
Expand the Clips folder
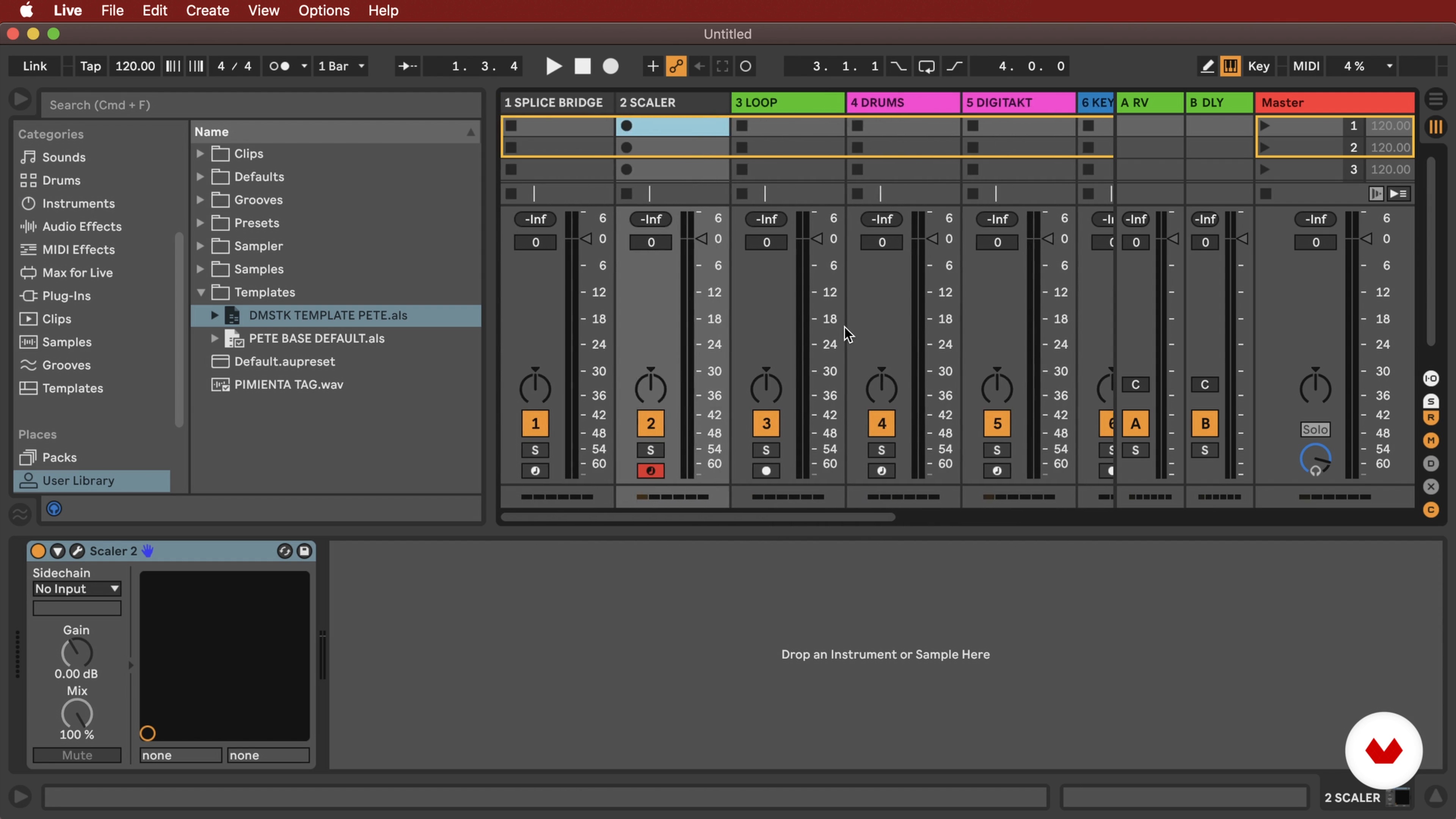coord(200,154)
